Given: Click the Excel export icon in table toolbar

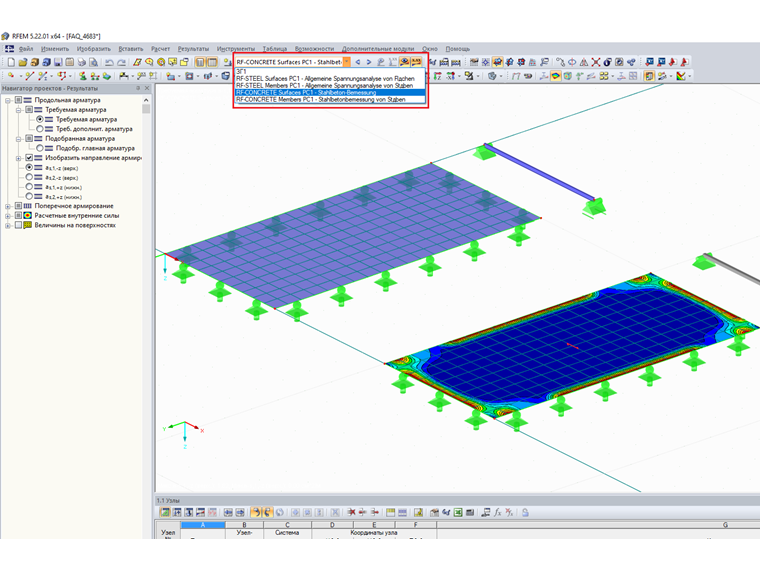Looking at the screenshot, I should [x=458, y=513].
